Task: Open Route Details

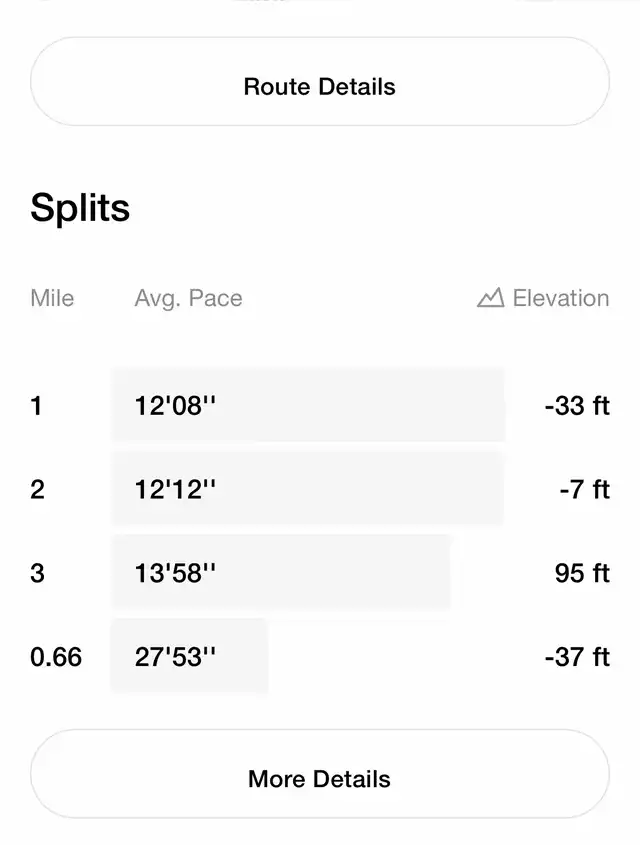Action: tap(320, 87)
